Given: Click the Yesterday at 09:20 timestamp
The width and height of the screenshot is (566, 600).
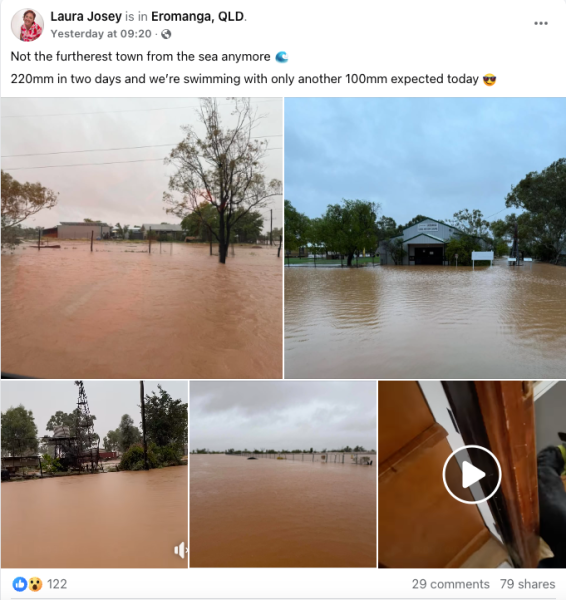Looking at the screenshot, I should 101,34.
